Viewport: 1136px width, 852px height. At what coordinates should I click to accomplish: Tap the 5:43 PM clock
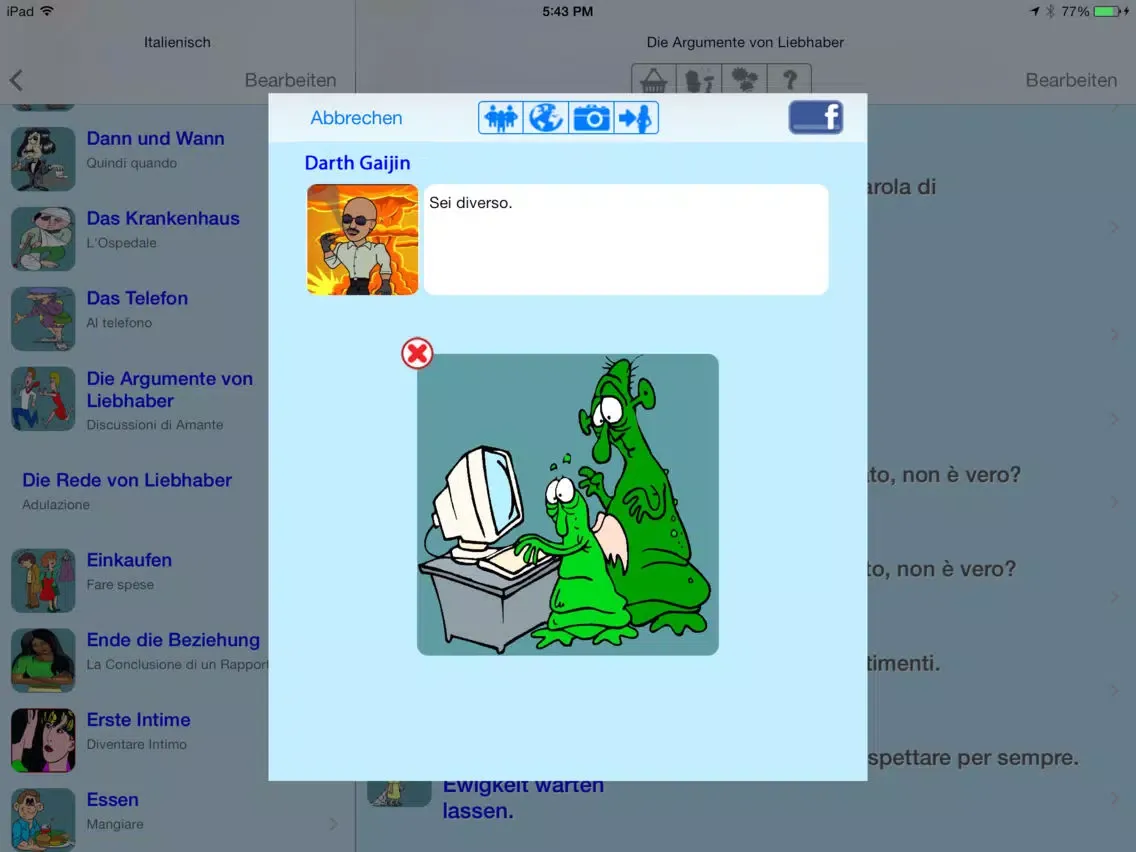[567, 12]
